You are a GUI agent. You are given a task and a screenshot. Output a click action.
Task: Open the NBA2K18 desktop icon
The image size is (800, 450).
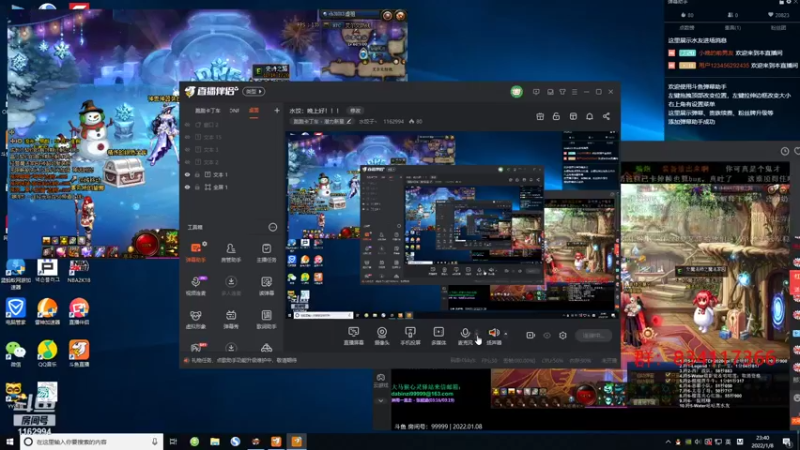tap(79, 271)
